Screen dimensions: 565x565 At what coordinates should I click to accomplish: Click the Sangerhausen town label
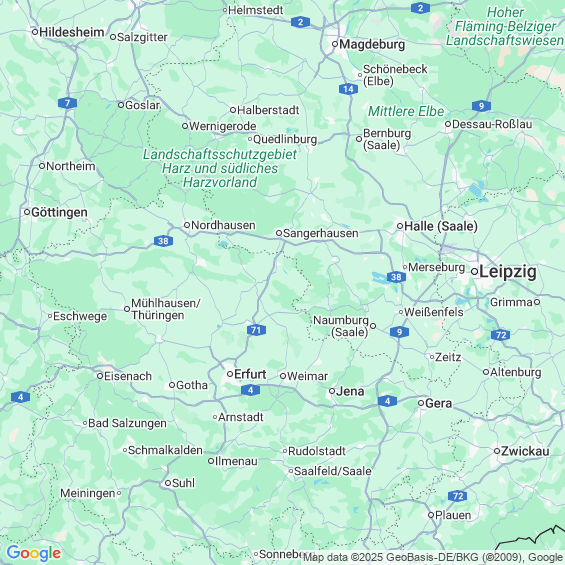321,233
